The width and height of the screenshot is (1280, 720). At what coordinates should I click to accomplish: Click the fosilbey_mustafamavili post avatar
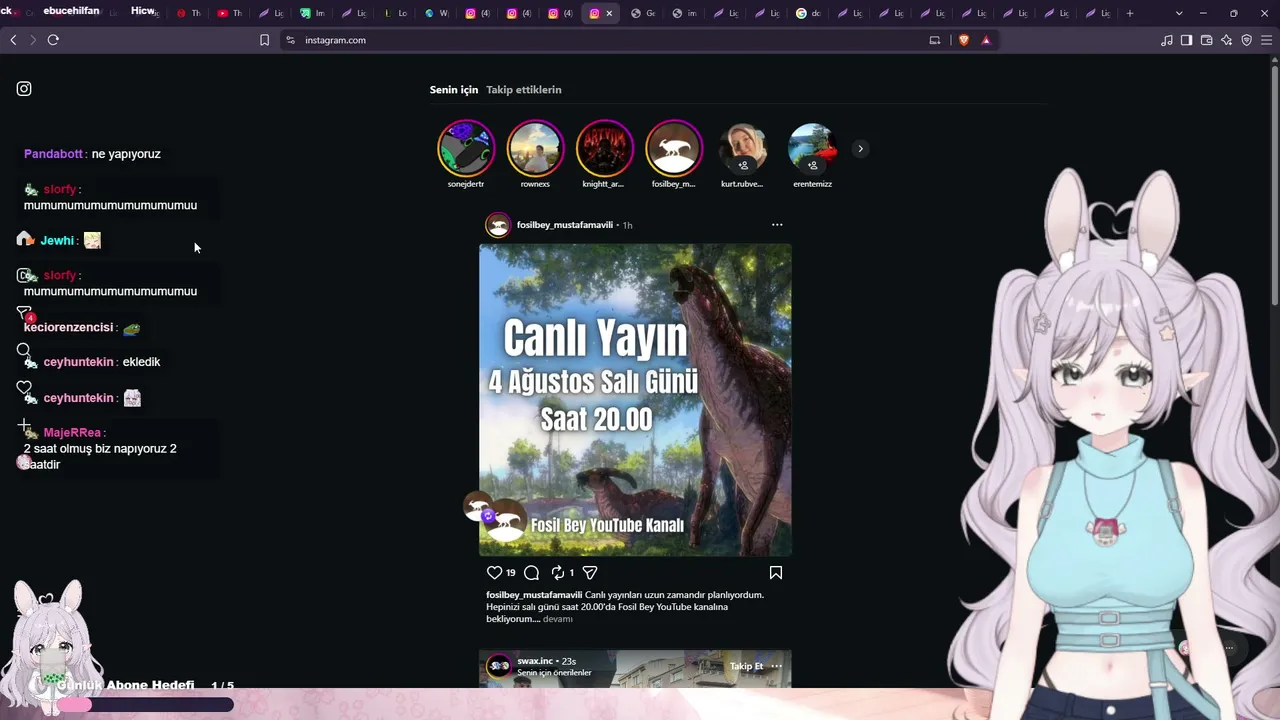pos(498,225)
